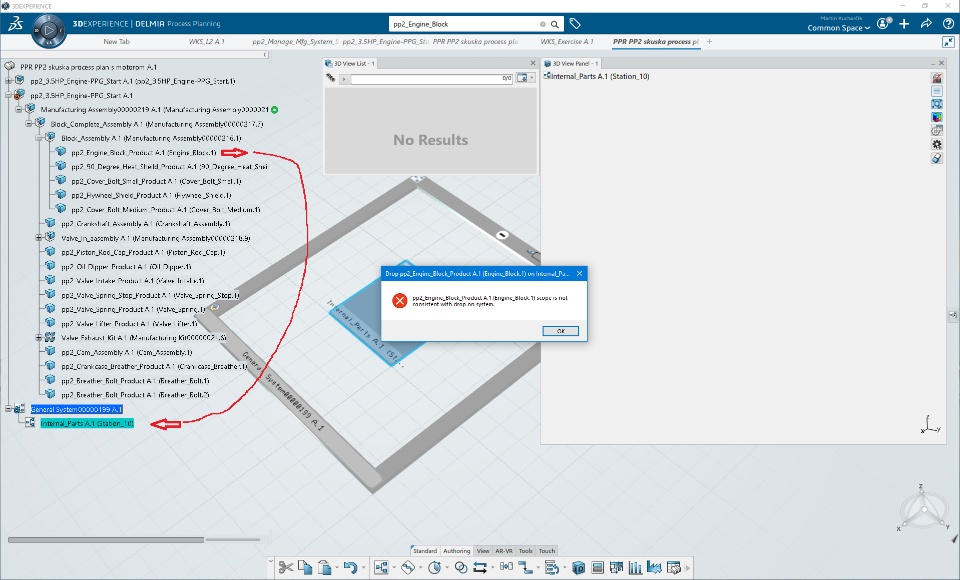960x580 pixels.
Task: Expand the first pp2_3.5HP_Engine-PPG_Start node
Action: tap(9, 81)
